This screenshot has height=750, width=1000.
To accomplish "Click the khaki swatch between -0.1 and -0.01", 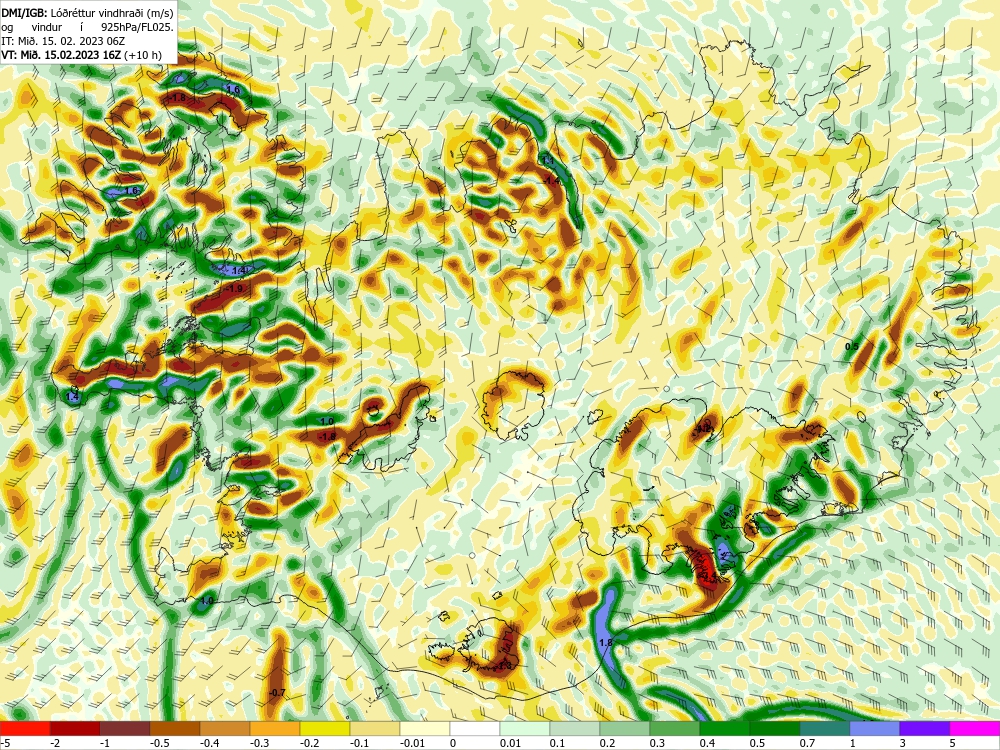I will [375, 728].
